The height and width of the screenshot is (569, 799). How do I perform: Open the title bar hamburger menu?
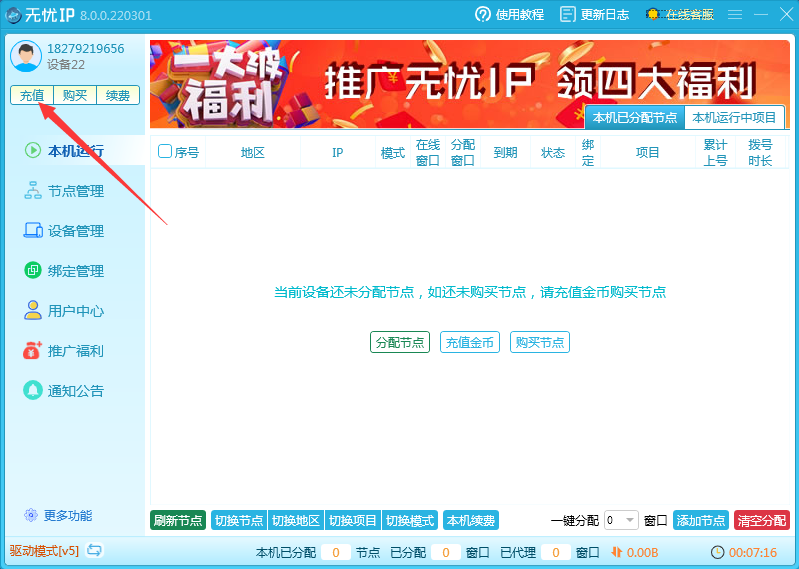[x=734, y=14]
